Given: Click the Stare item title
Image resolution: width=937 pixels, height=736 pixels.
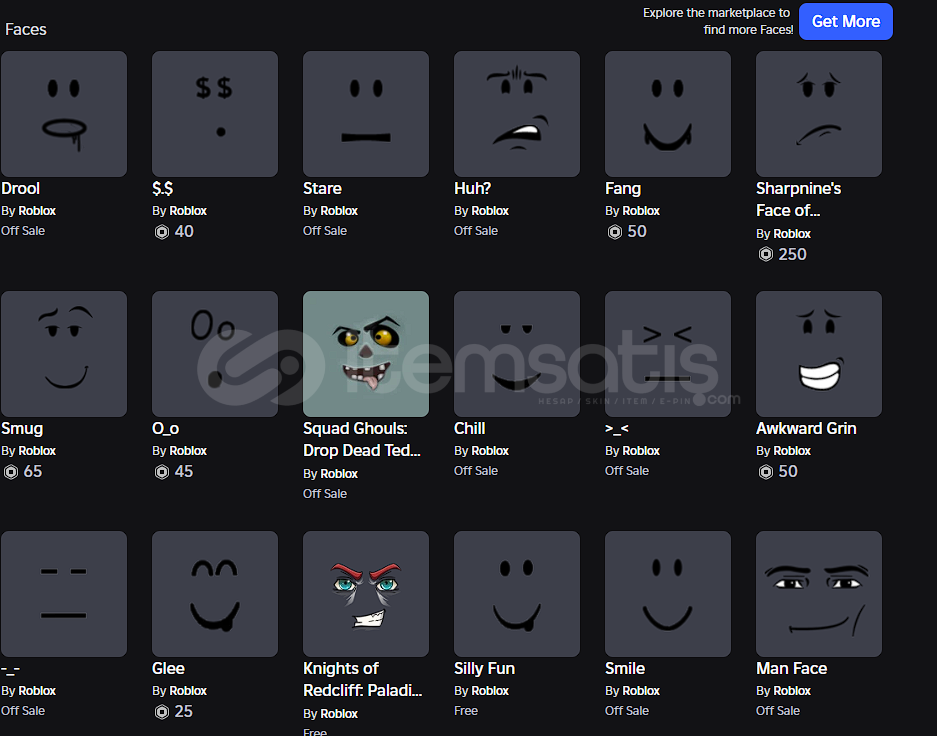Looking at the screenshot, I should click(x=322, y=189).
